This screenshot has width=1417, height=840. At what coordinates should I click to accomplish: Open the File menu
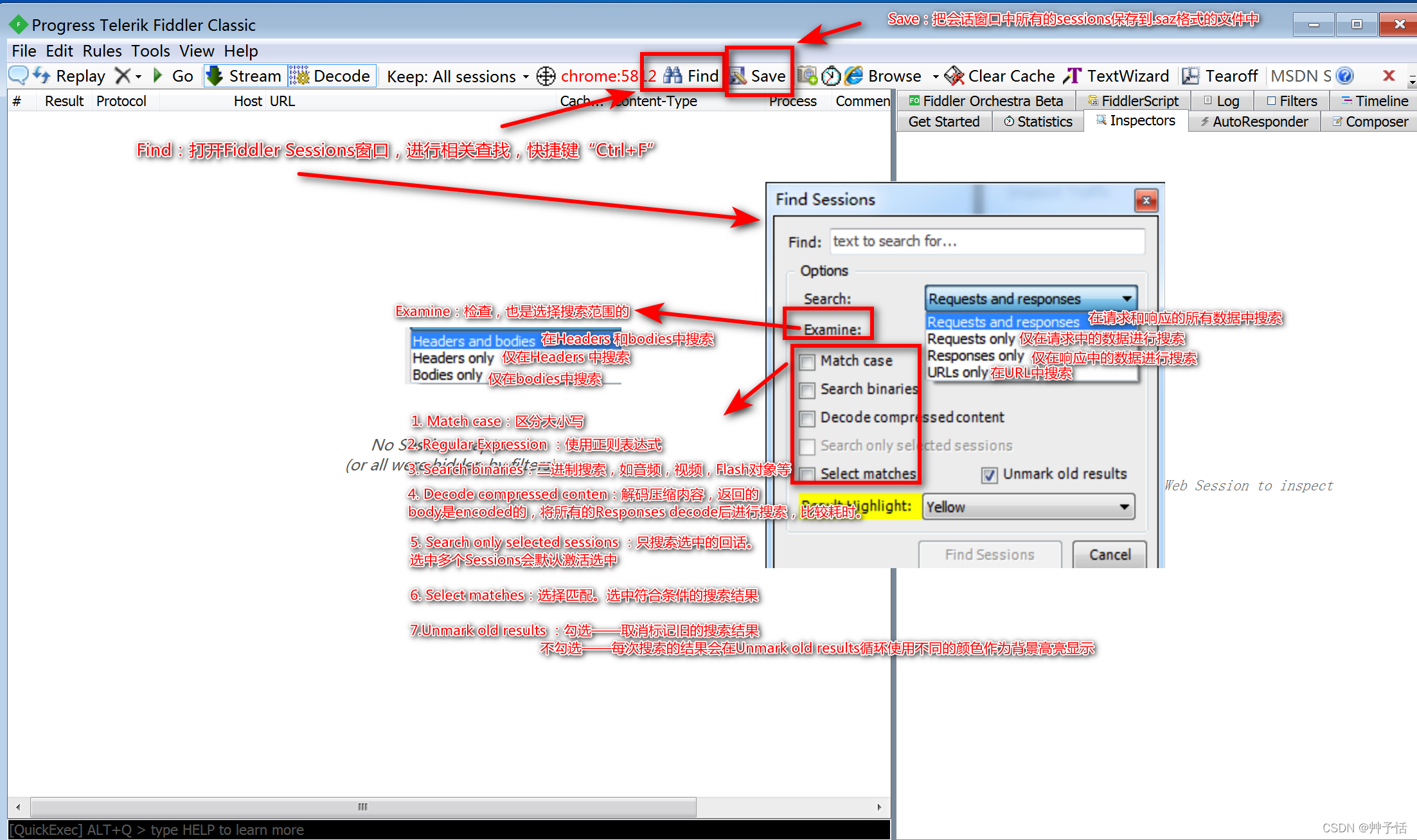tap(24, 51)
